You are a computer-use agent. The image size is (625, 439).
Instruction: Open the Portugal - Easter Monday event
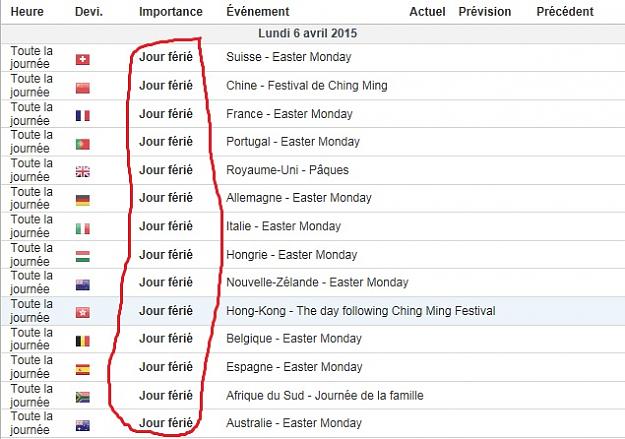[x=293, y=142]
